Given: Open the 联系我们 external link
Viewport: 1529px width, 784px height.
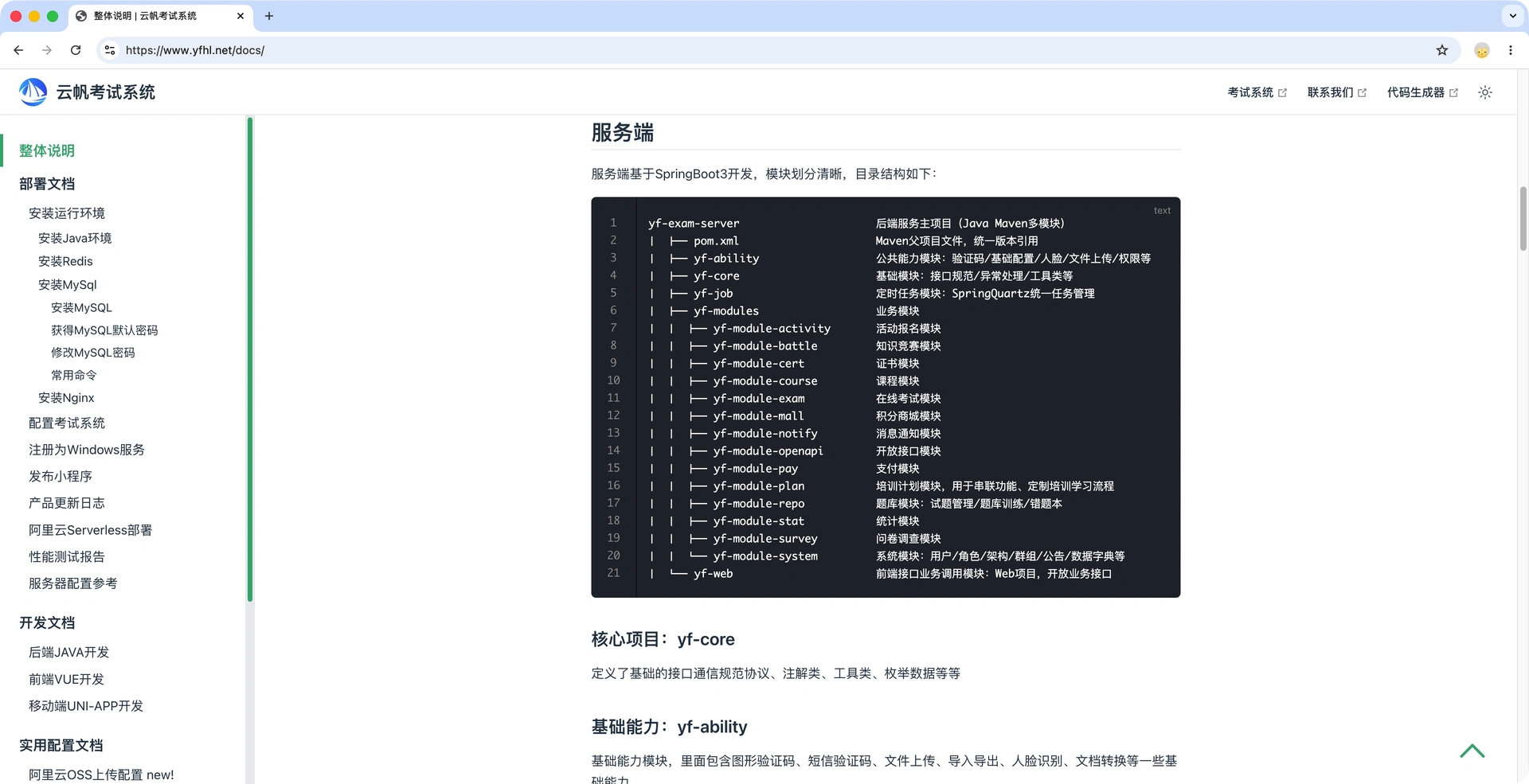Looking at the screenshot, I should point(1336,92).
